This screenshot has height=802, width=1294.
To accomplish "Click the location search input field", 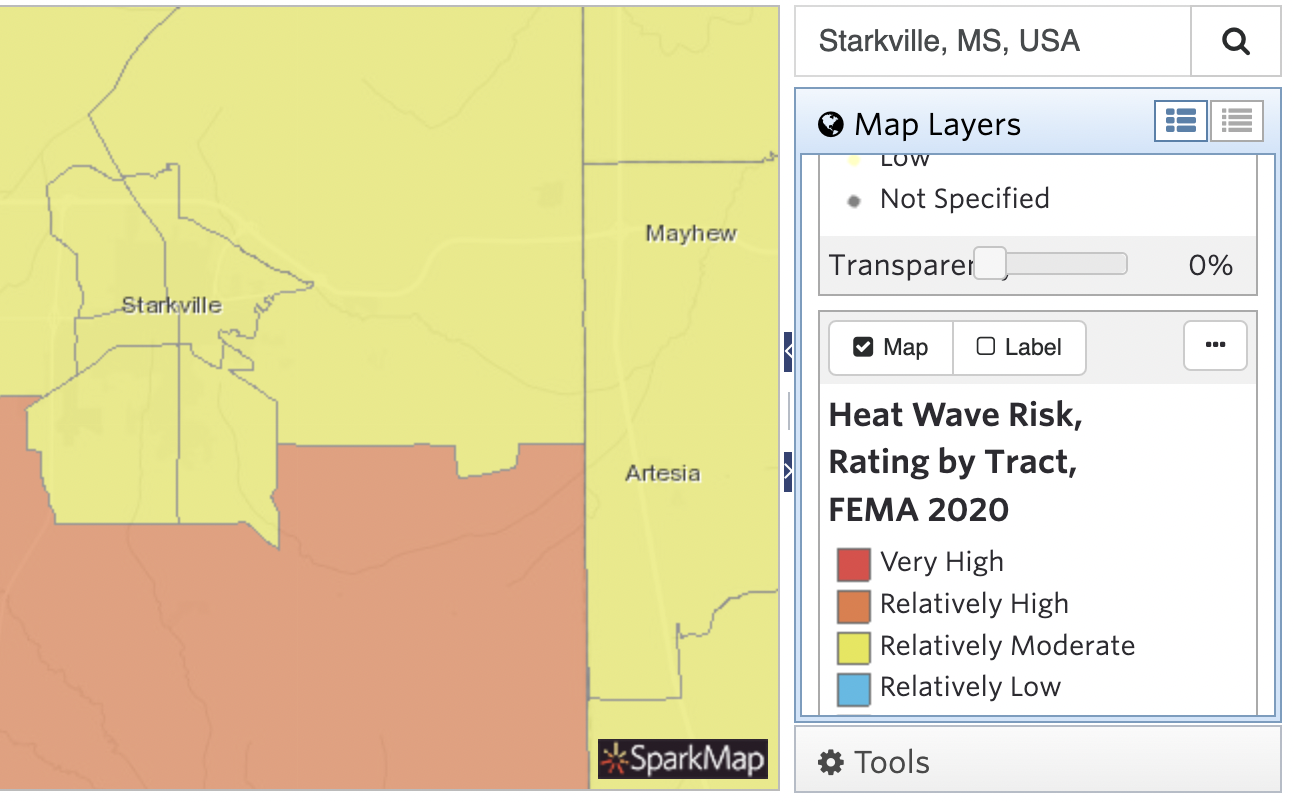I will coord(992,42).
